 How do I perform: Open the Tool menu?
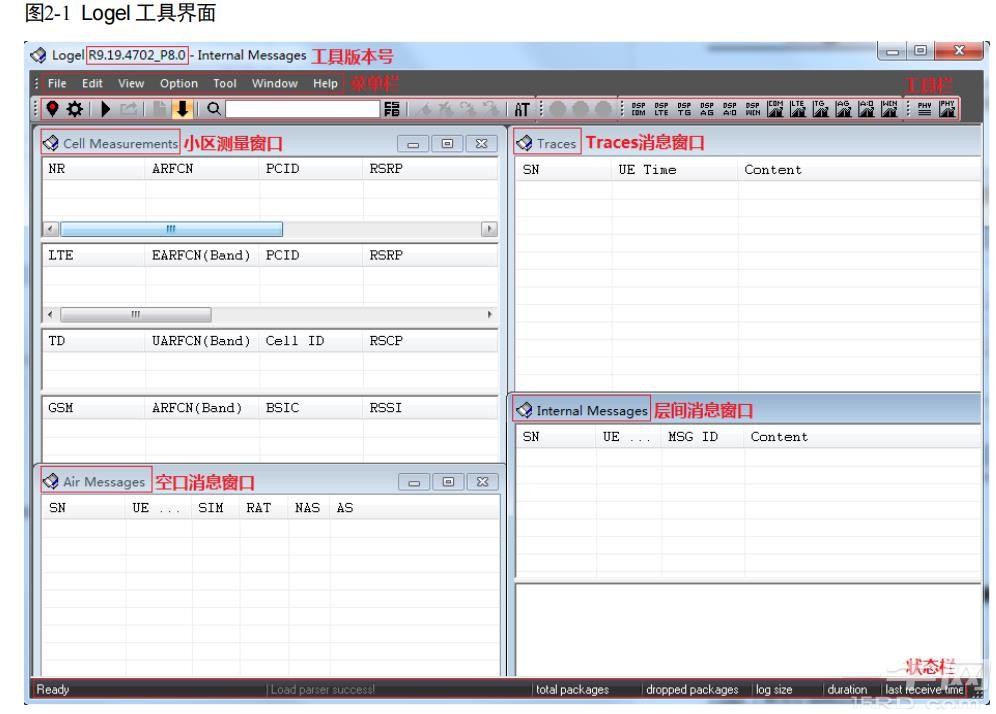coord(225,83)
